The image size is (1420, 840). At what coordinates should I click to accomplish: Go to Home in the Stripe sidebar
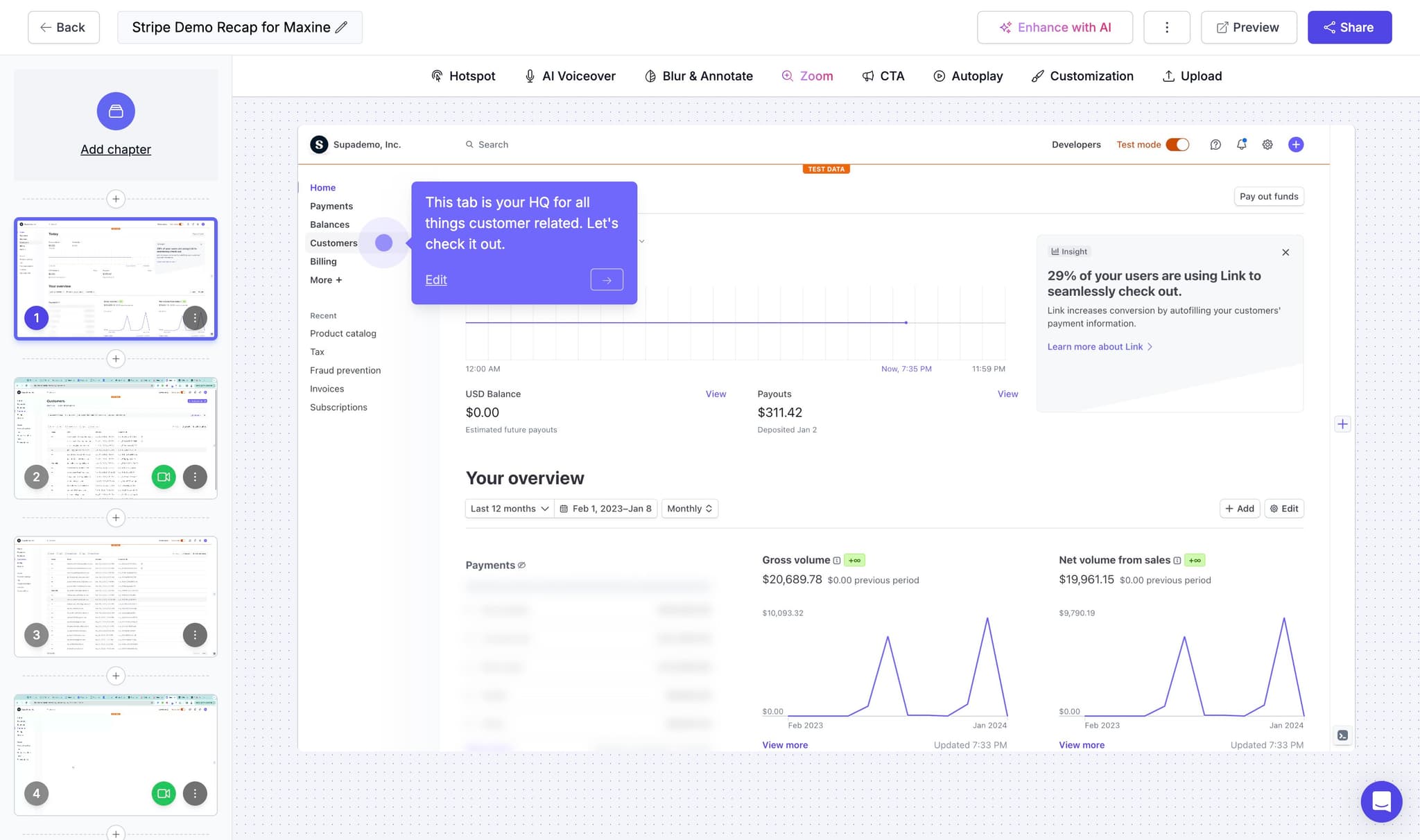[x=323, y=188]
